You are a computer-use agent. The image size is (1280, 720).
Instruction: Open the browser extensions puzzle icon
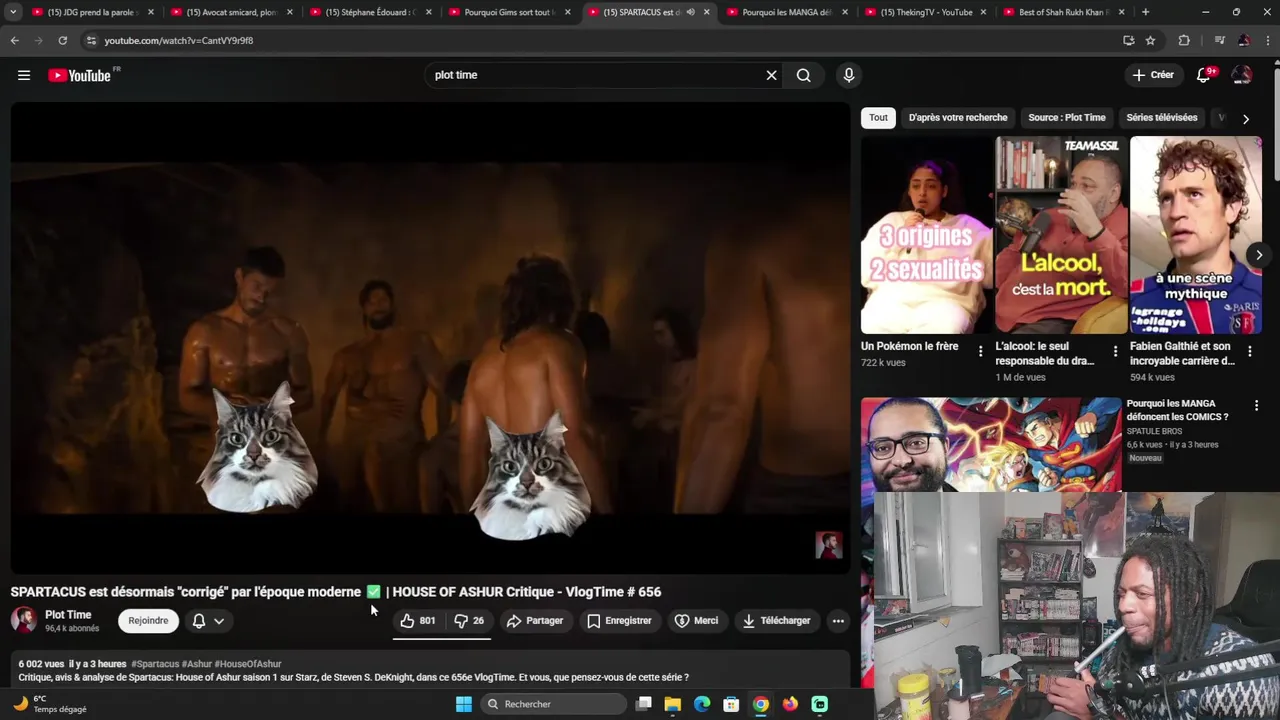1184,40
